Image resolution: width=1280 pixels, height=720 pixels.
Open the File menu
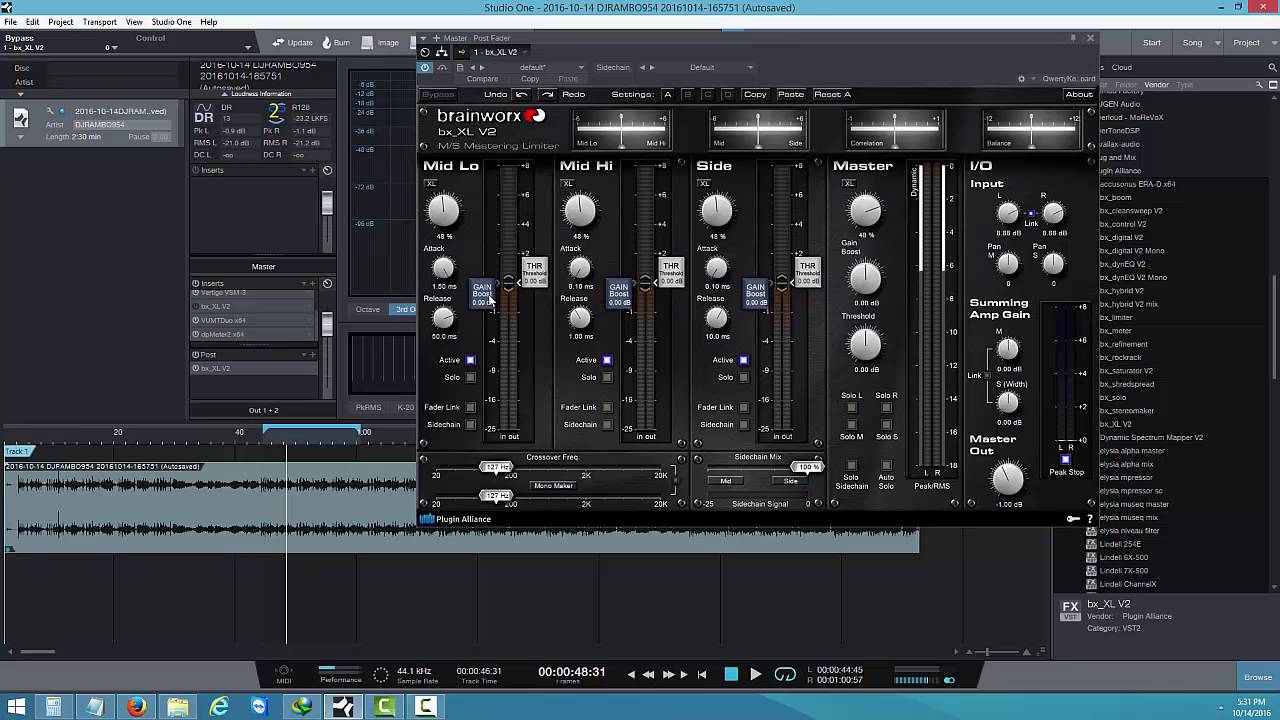pos(10,22)
